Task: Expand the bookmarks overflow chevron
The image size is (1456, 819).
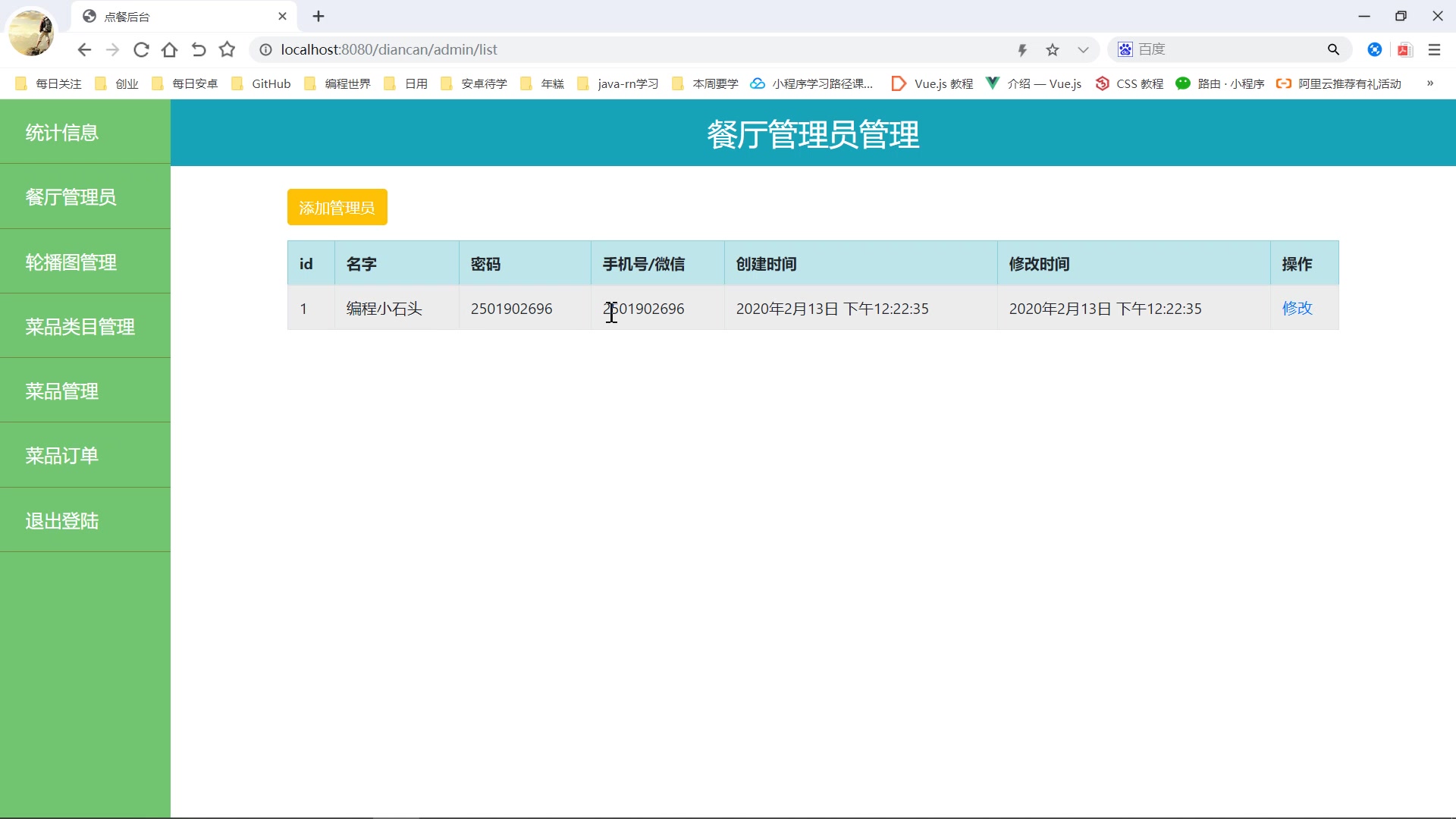Action: (1430, 83)
